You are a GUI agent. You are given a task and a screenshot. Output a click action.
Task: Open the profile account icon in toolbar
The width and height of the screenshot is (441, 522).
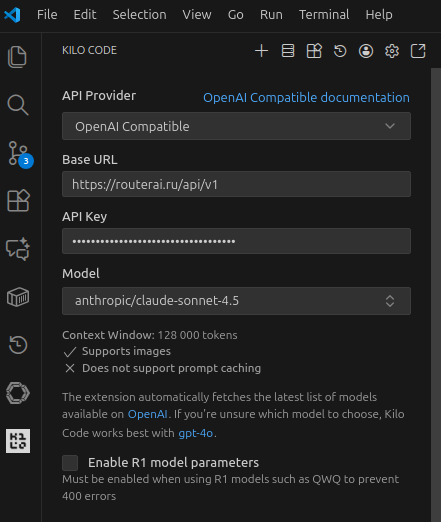coord(366,51)
